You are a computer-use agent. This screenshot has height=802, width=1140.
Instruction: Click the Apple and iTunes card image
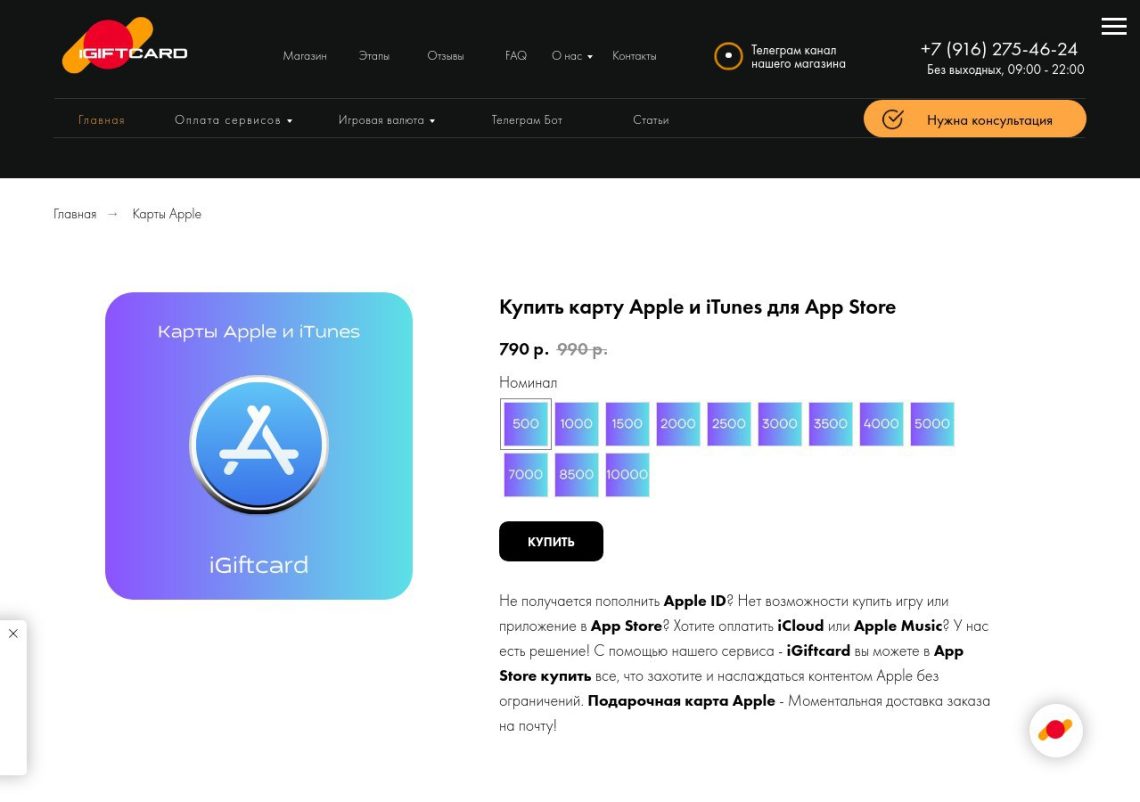click(x=259, y=446)
